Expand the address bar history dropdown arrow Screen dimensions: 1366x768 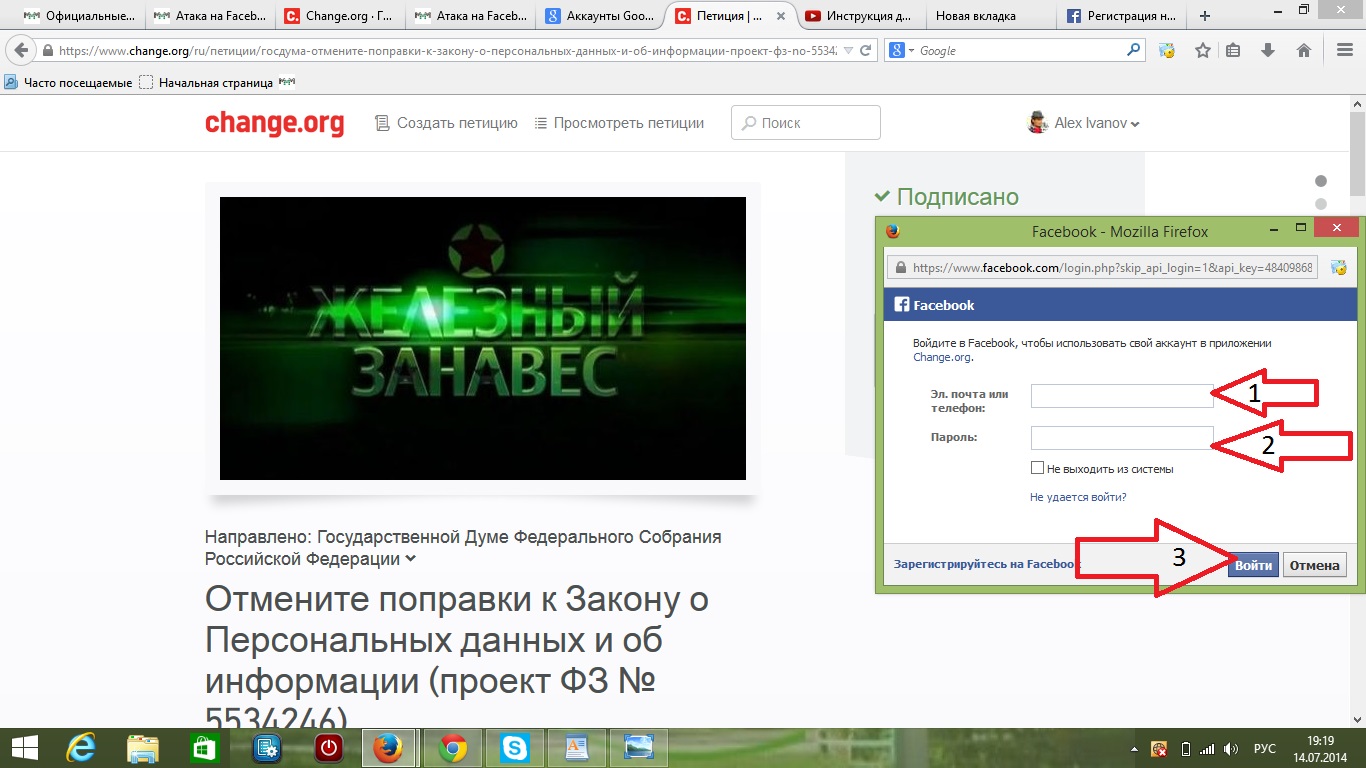point(848,50)
